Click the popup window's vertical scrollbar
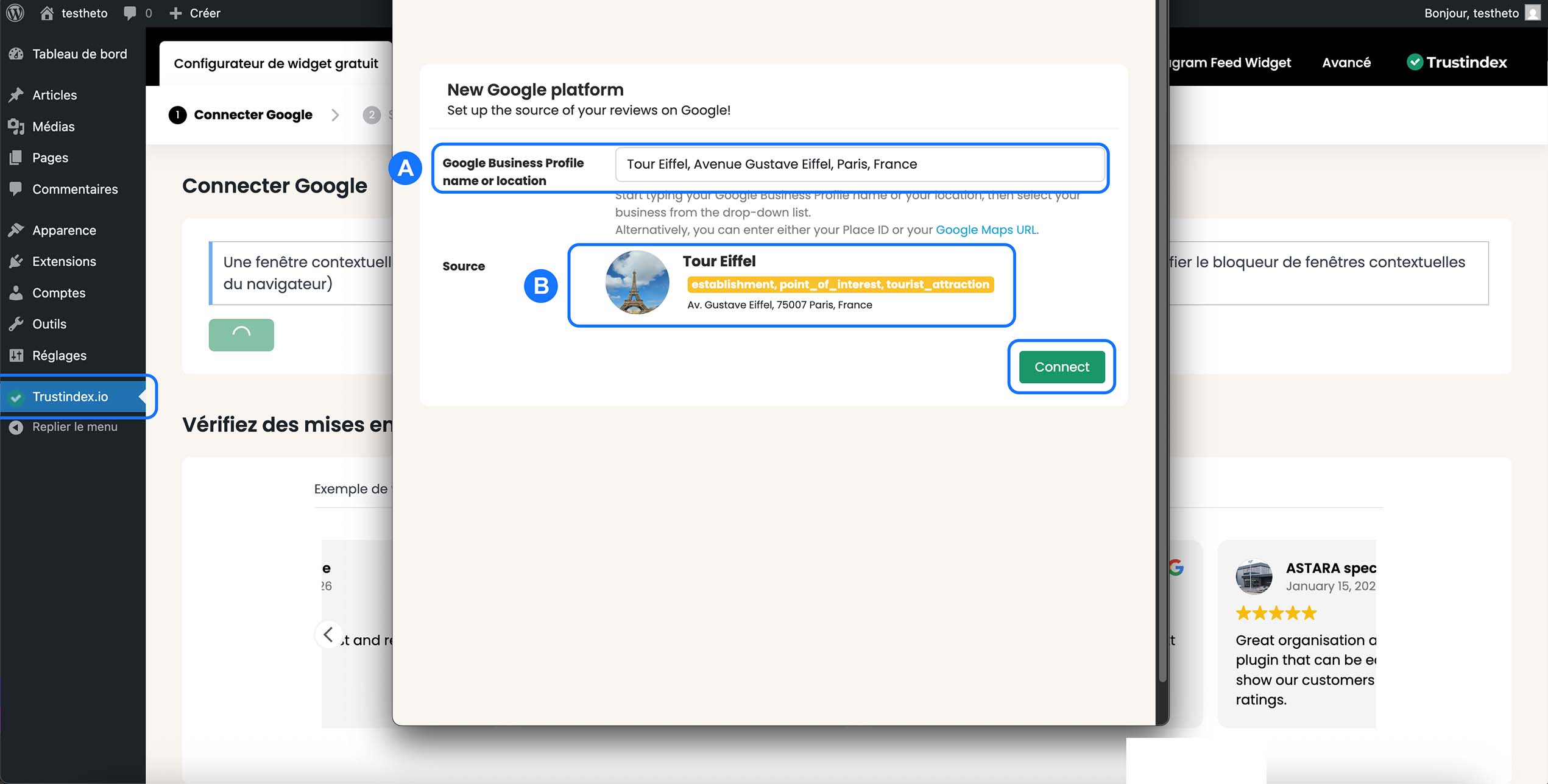Screen dimensions: 1548x784 (1162, 341)
